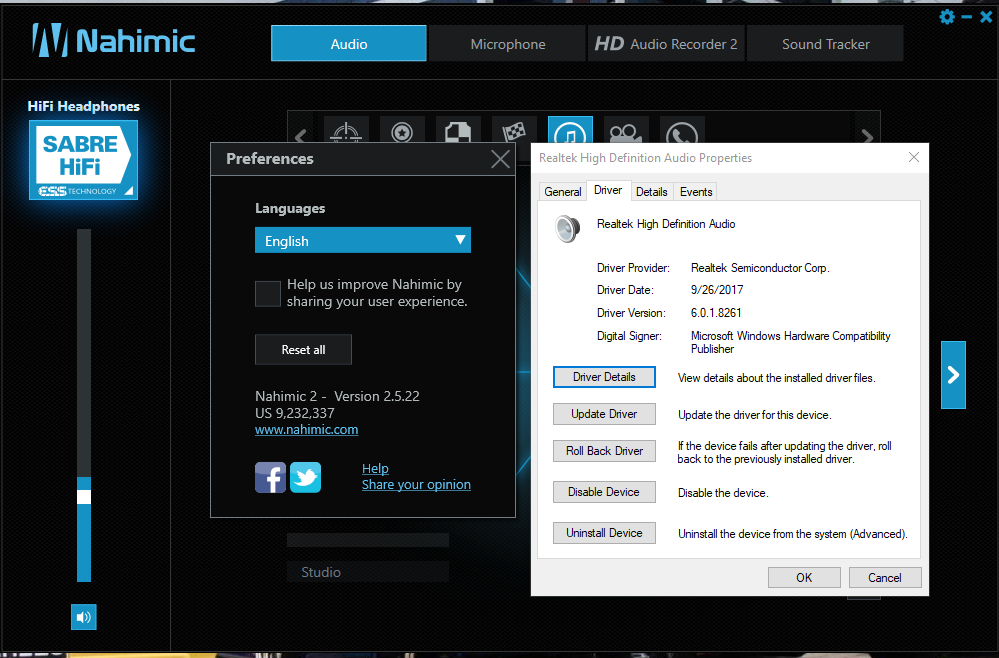Image resolution: width=999 pixels, height=658 pixels.
Task: Open Nahimic settings gear icon
Action: click(x=947, y=17)
